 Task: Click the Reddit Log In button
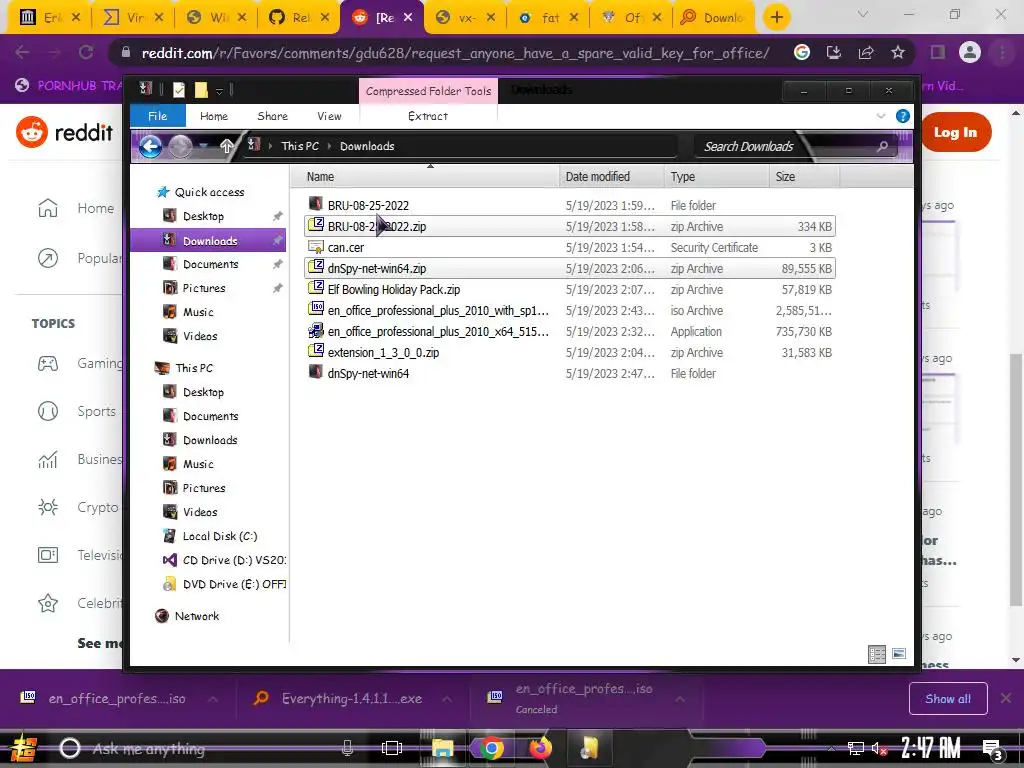pos(955,132)
